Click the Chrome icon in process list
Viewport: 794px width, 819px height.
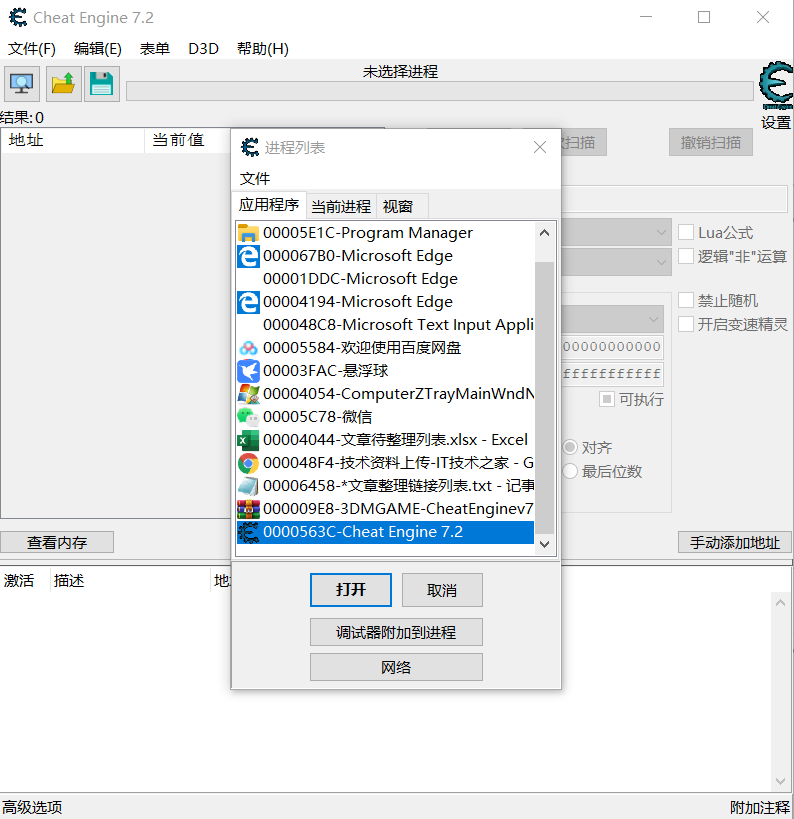coord(248,463)
